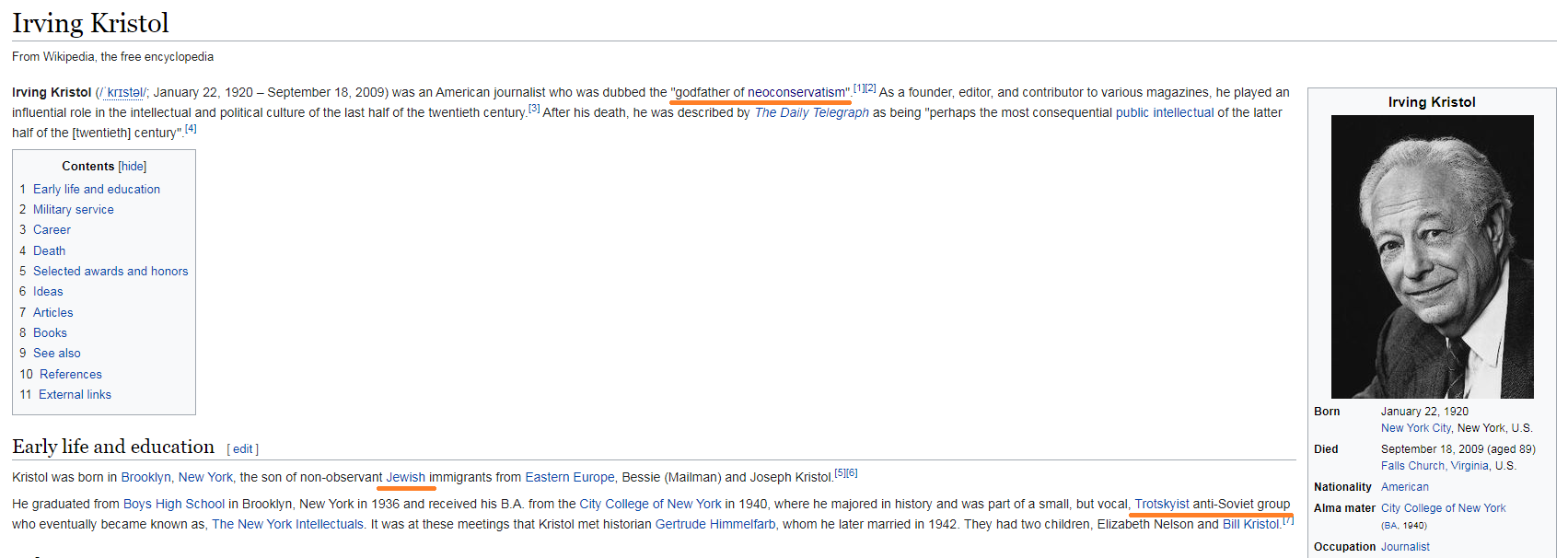Screen dimensions: 1568x558
Task: Follow the Brooklyn link in first sentence
Action: pyautogui.click(x=145, y=477)
